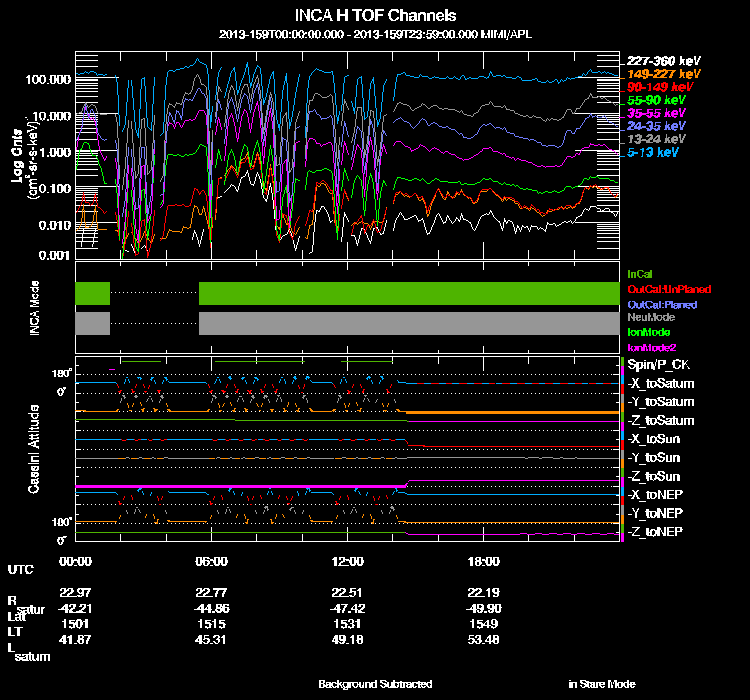The width and height of the screenshot is (750, 700).
Task: Click the 06:00 UTC time tick label
Action: point(212,561)
